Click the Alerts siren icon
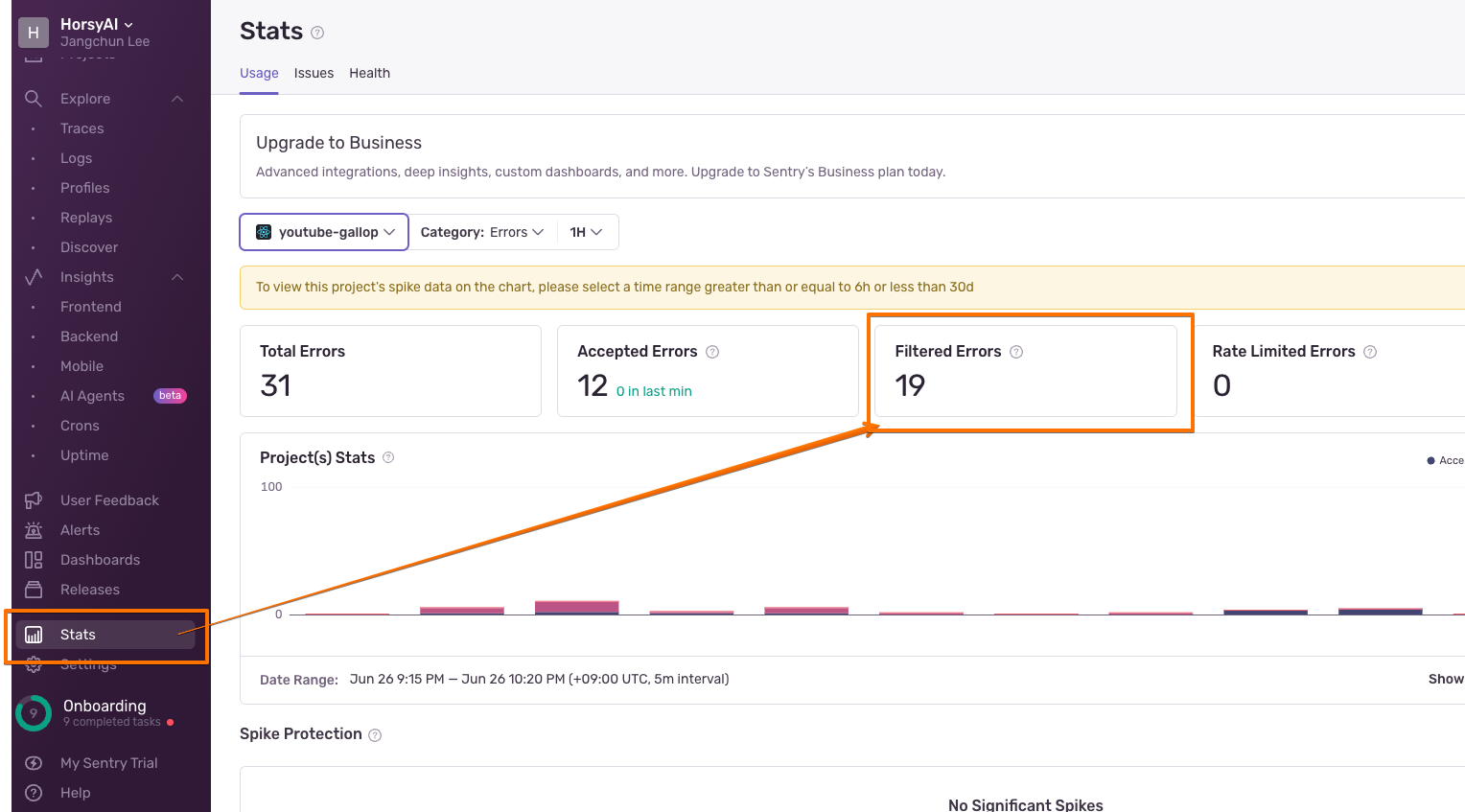 pyautogui.click(x=34, y=530)
